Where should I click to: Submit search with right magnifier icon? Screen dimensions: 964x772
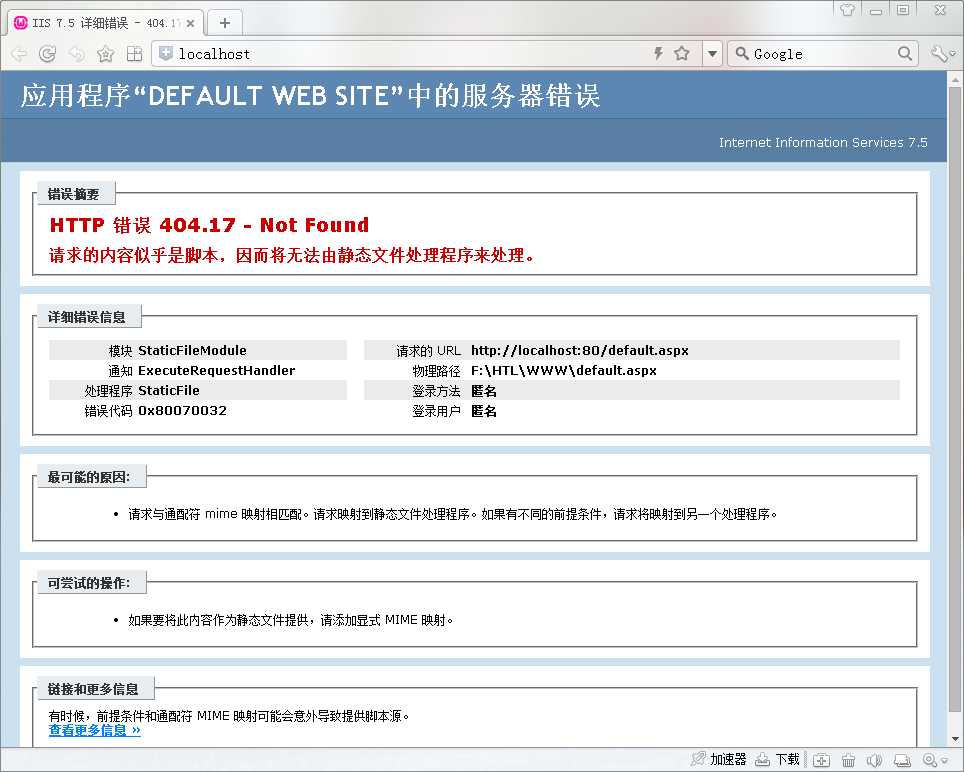click(x=904, y=53)
